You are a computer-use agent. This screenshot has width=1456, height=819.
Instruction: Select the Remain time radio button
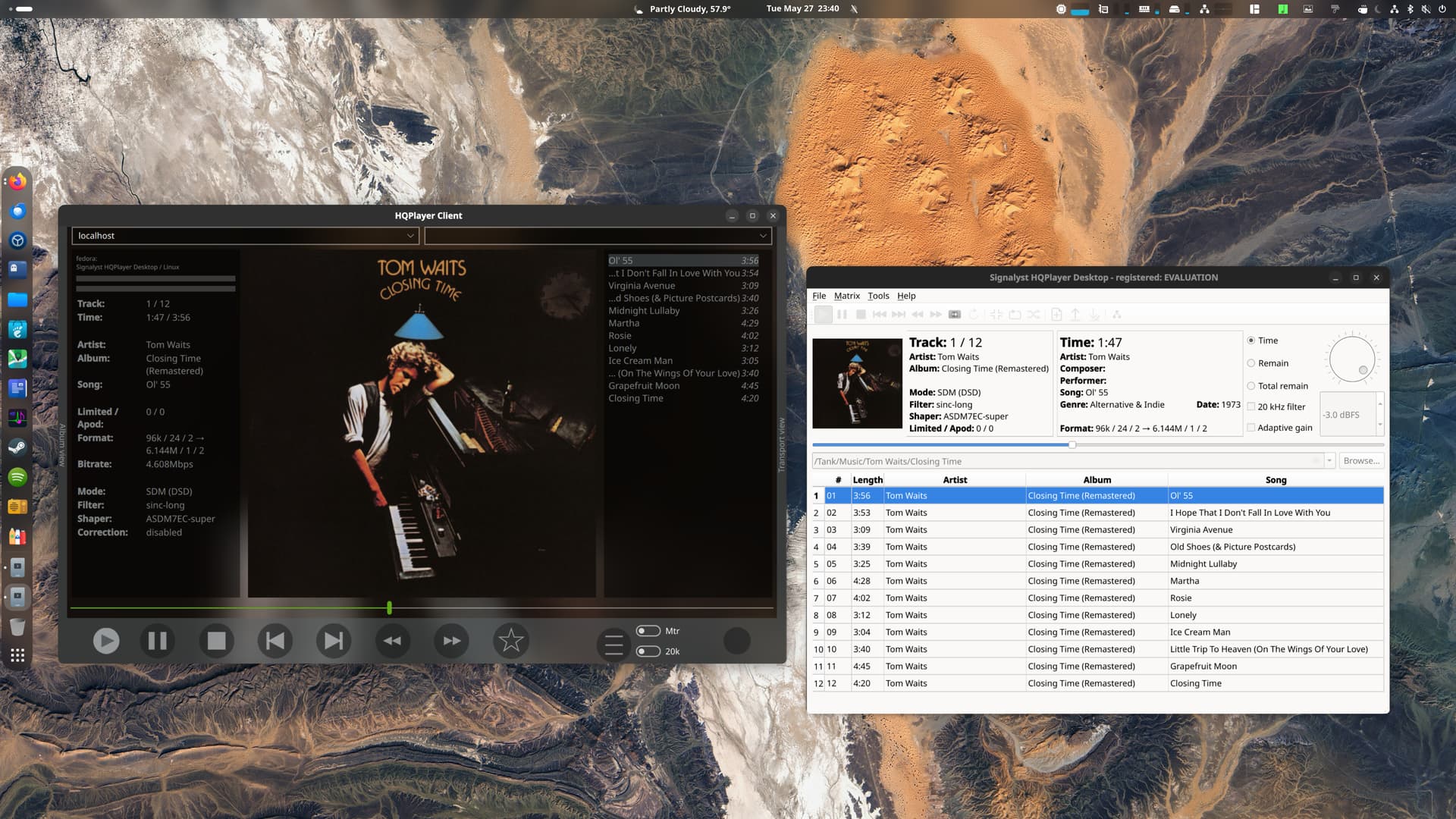pos(1251,363)
